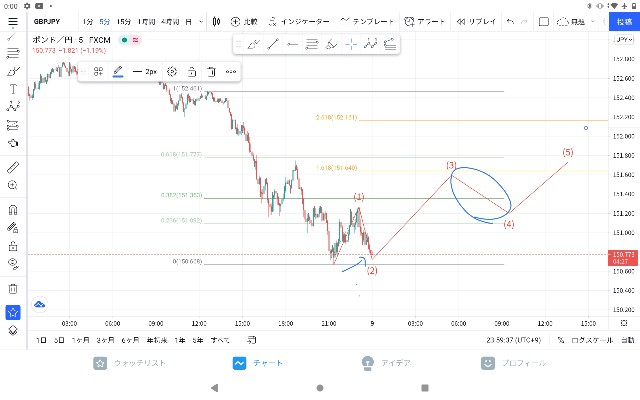The image size is (640, 400).
Task: Open the icons and stickers tool in left sidebar
Action: pos(13,143)
